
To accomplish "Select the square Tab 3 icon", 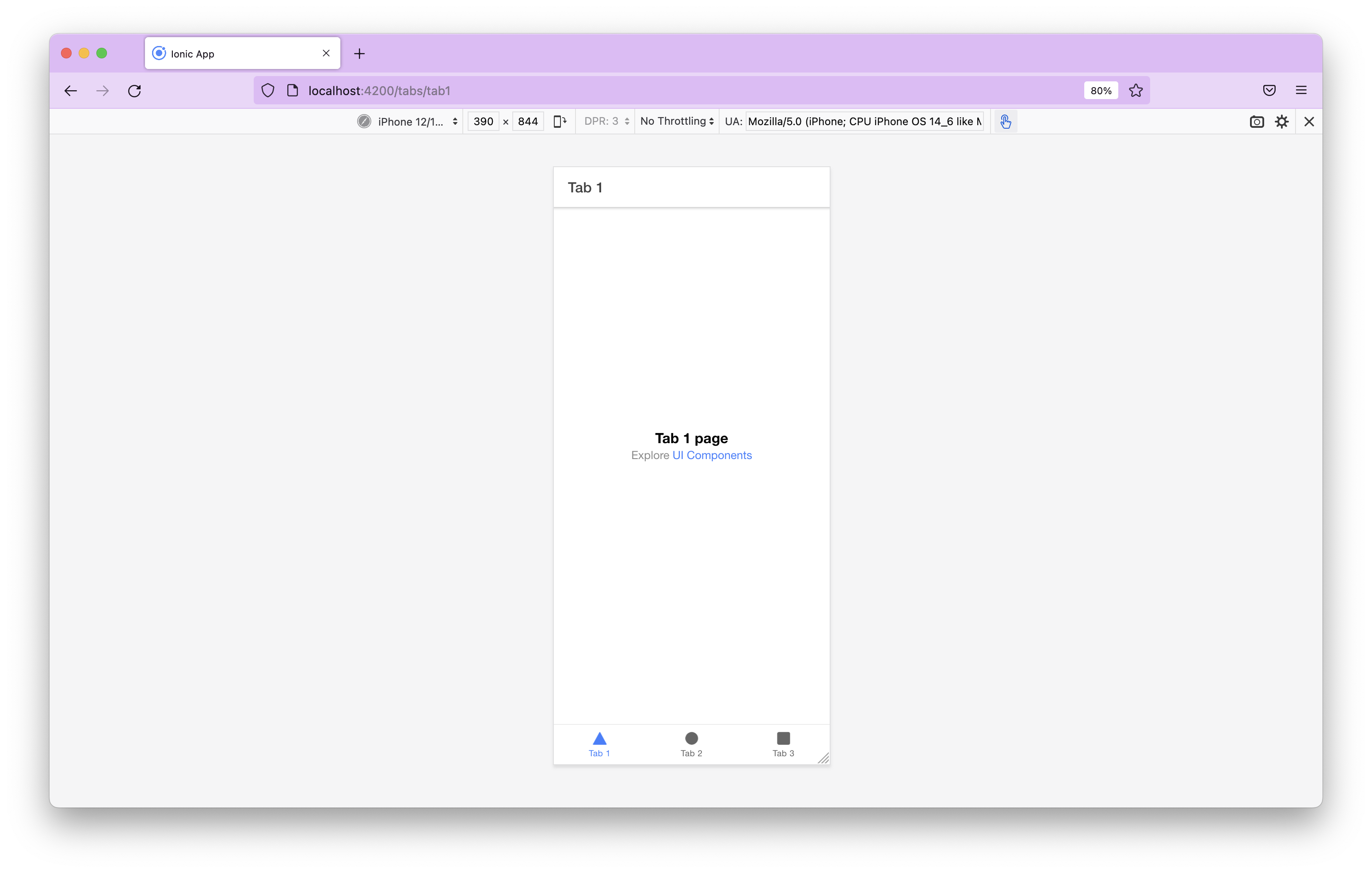I will (783, 738).
